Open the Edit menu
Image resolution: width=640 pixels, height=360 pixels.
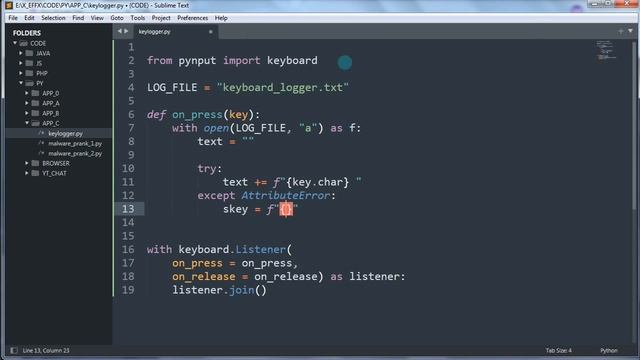(29, 18)
